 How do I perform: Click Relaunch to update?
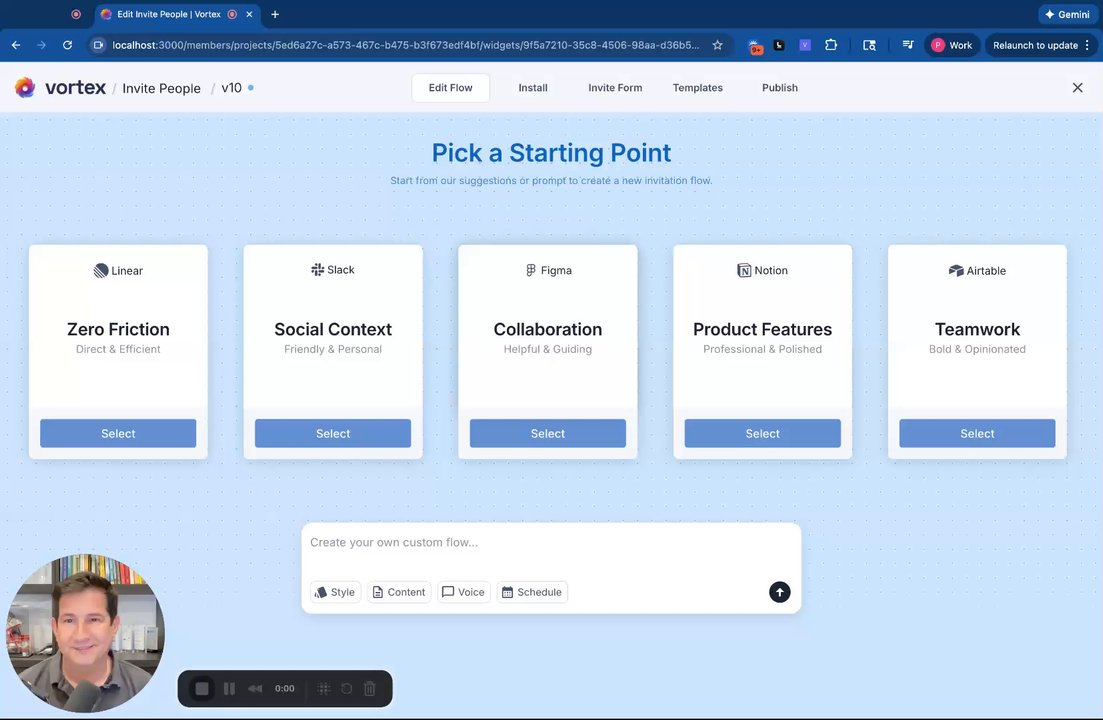coord(1035,45)
